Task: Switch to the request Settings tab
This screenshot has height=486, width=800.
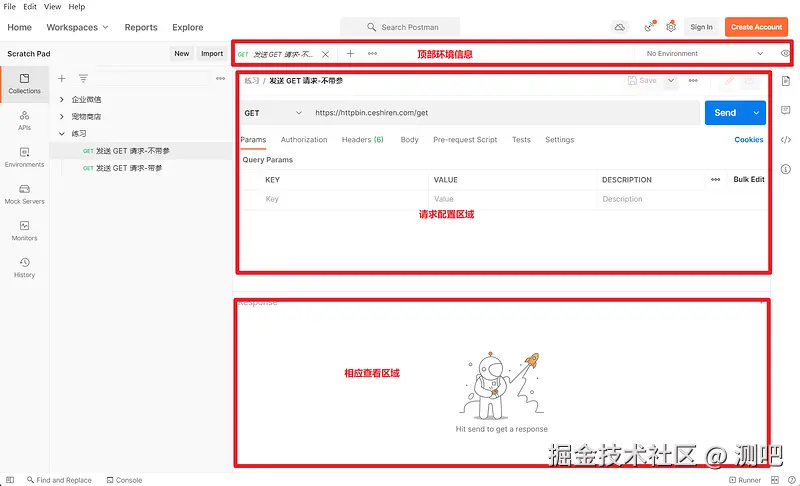Action: tap(560, 140)
